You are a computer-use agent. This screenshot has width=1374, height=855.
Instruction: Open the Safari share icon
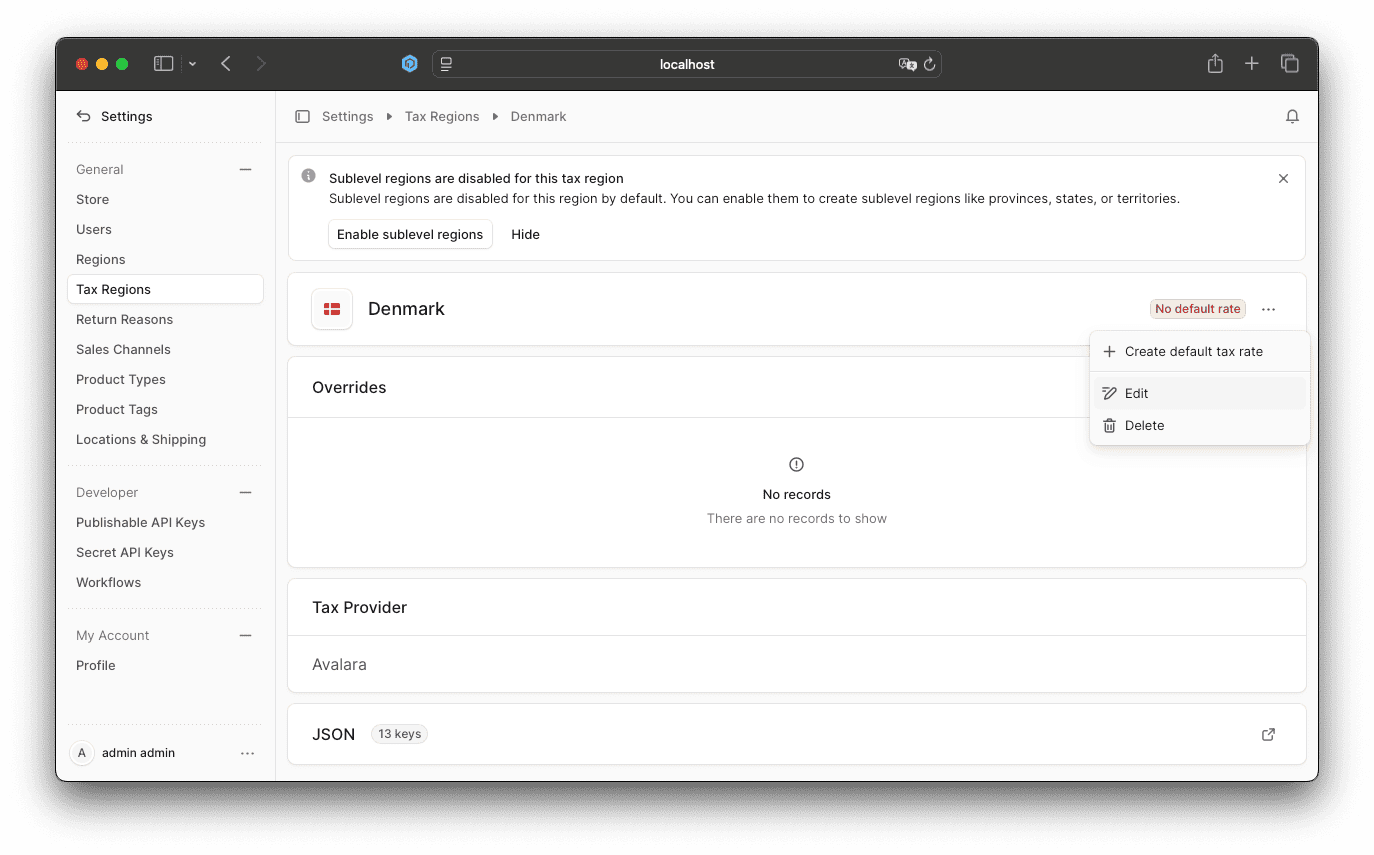pos(1215,64)
